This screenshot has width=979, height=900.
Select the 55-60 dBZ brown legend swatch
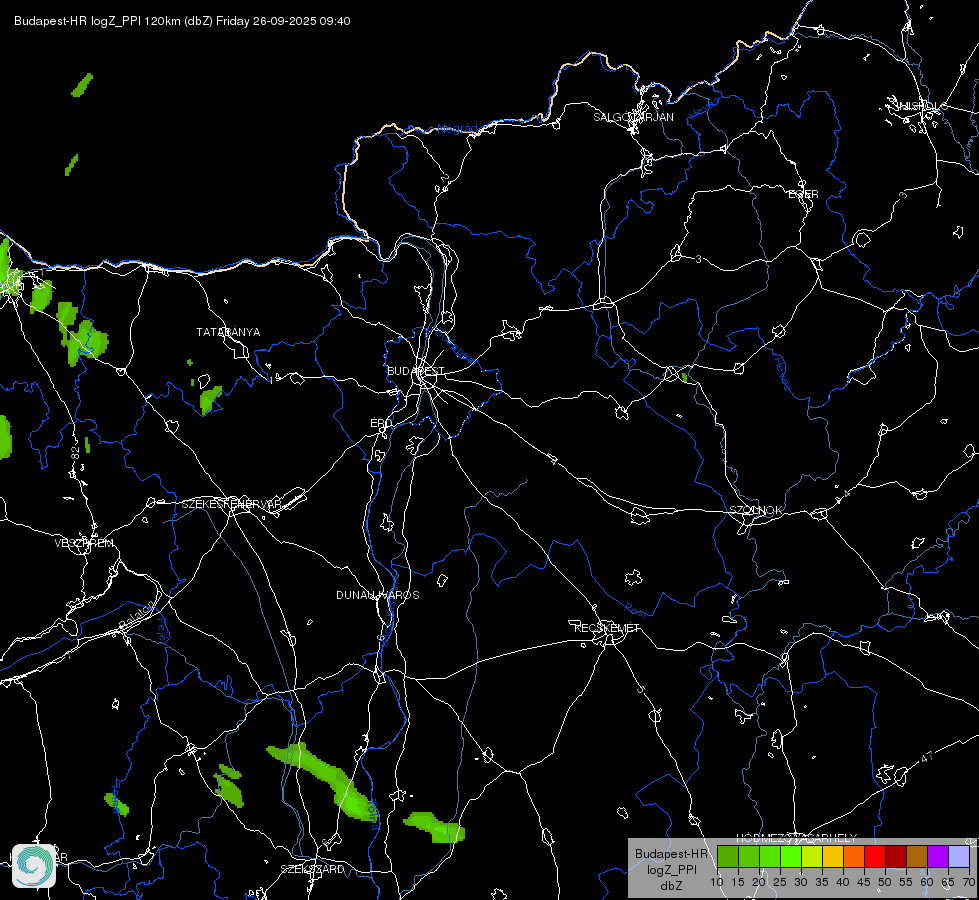(917, 857)
